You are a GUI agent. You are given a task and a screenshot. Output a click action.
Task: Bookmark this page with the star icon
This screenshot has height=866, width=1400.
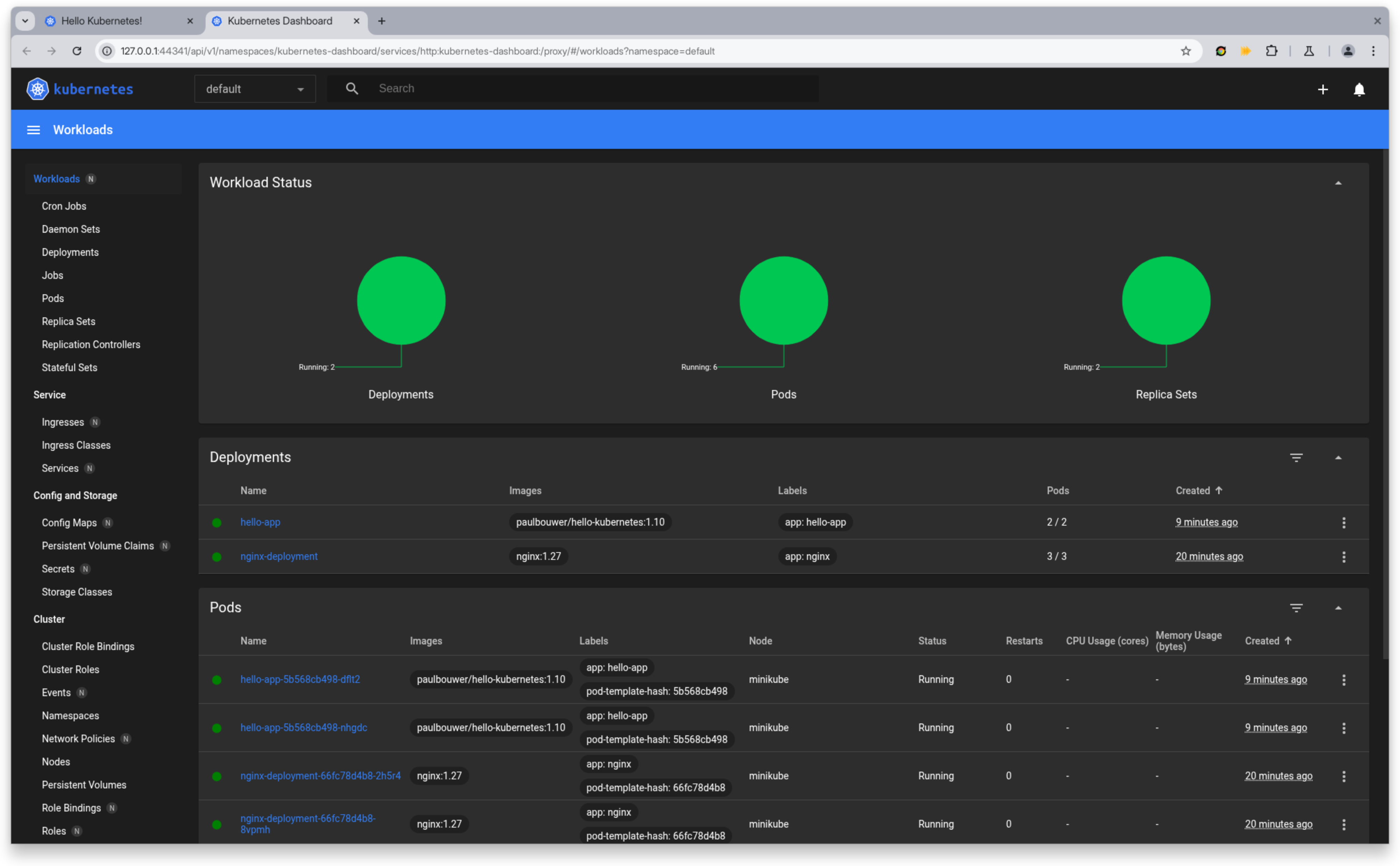1185,51
